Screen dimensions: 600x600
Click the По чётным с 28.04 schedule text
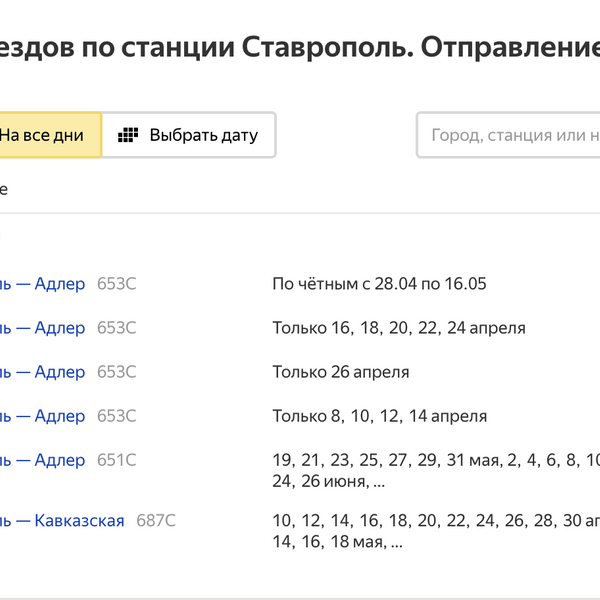click(x=379, y=284)
